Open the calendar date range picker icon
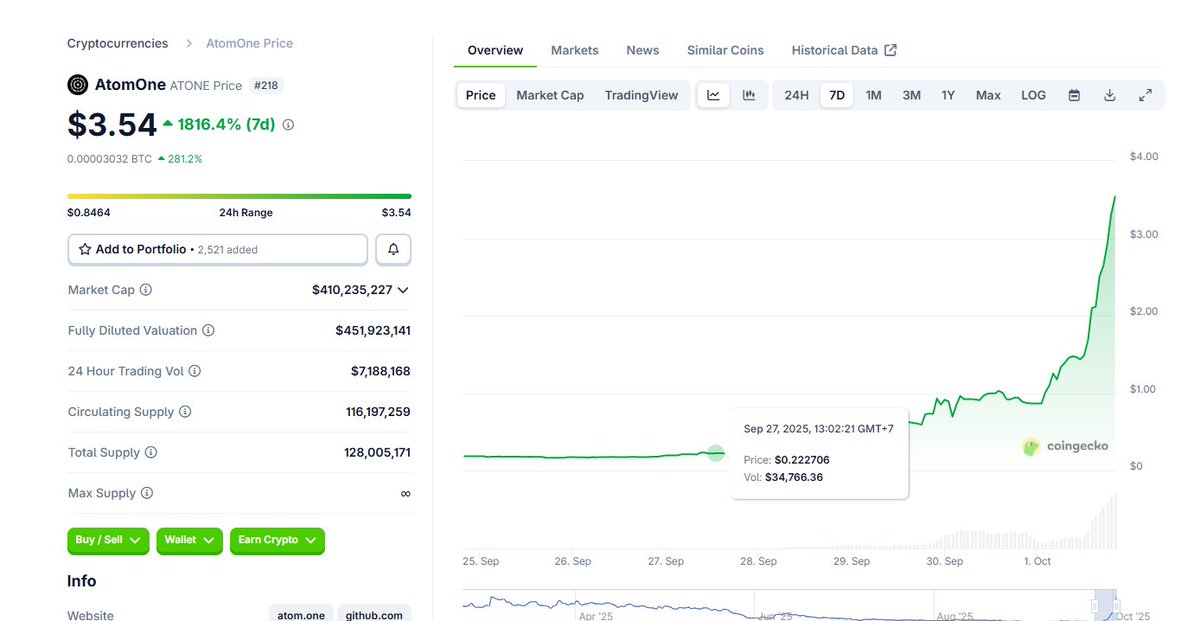The height and width of the screenshot is (621, 1200). [1074, 95]
